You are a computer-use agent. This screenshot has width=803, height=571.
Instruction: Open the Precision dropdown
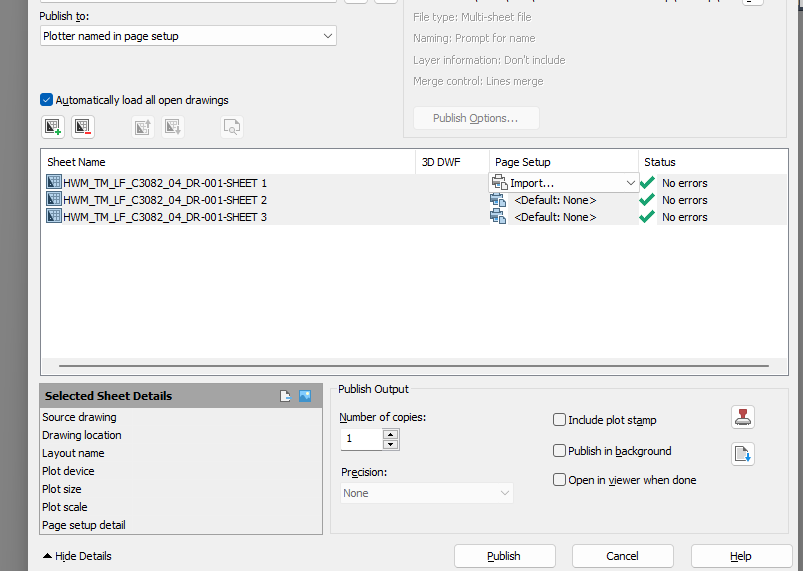pos(427,493)
